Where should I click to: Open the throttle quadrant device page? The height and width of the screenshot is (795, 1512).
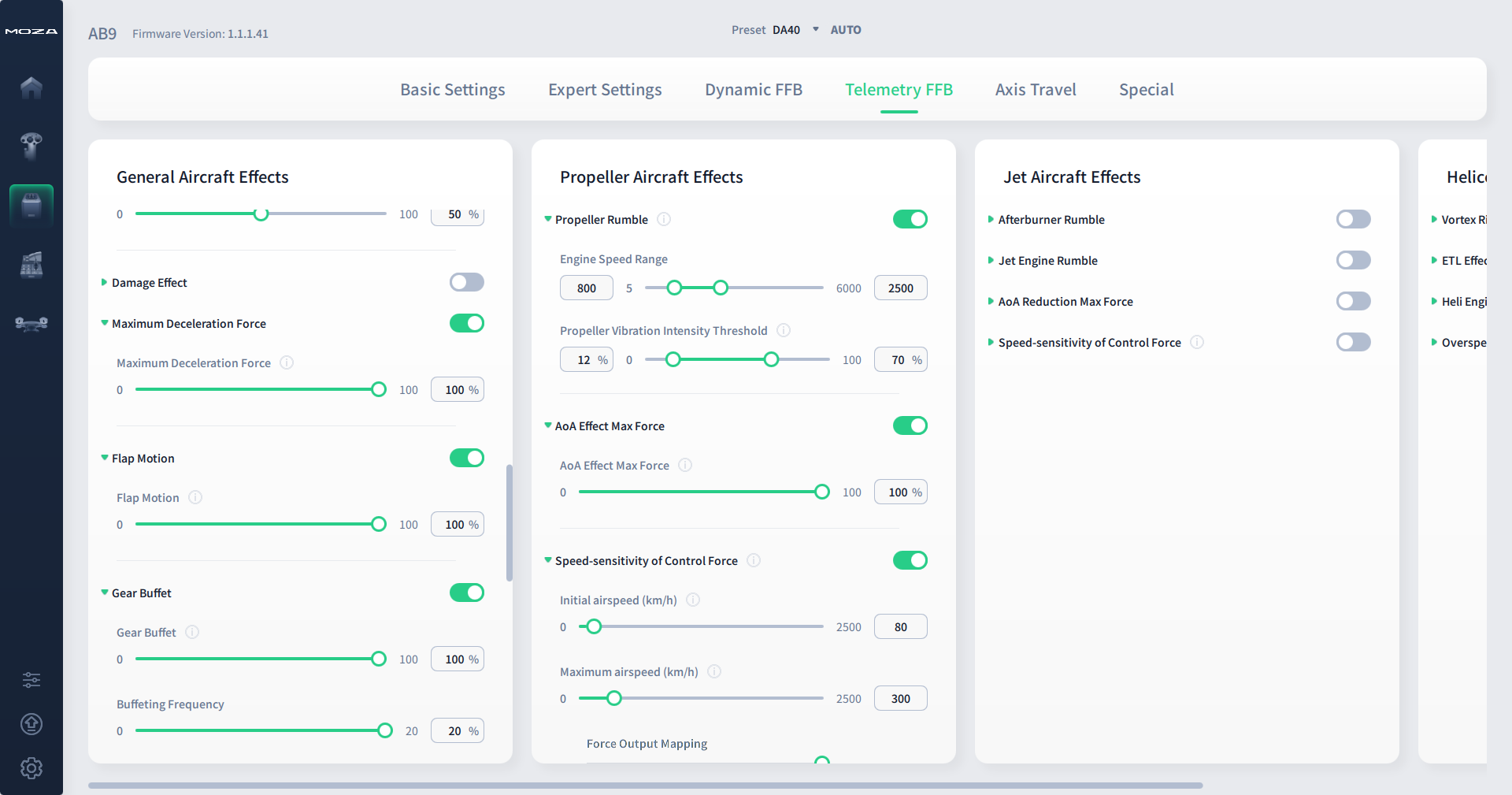31,265
